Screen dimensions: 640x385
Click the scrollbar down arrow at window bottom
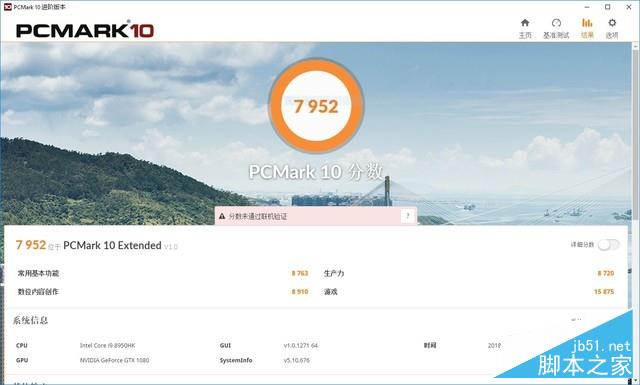[x=636, y=380]
